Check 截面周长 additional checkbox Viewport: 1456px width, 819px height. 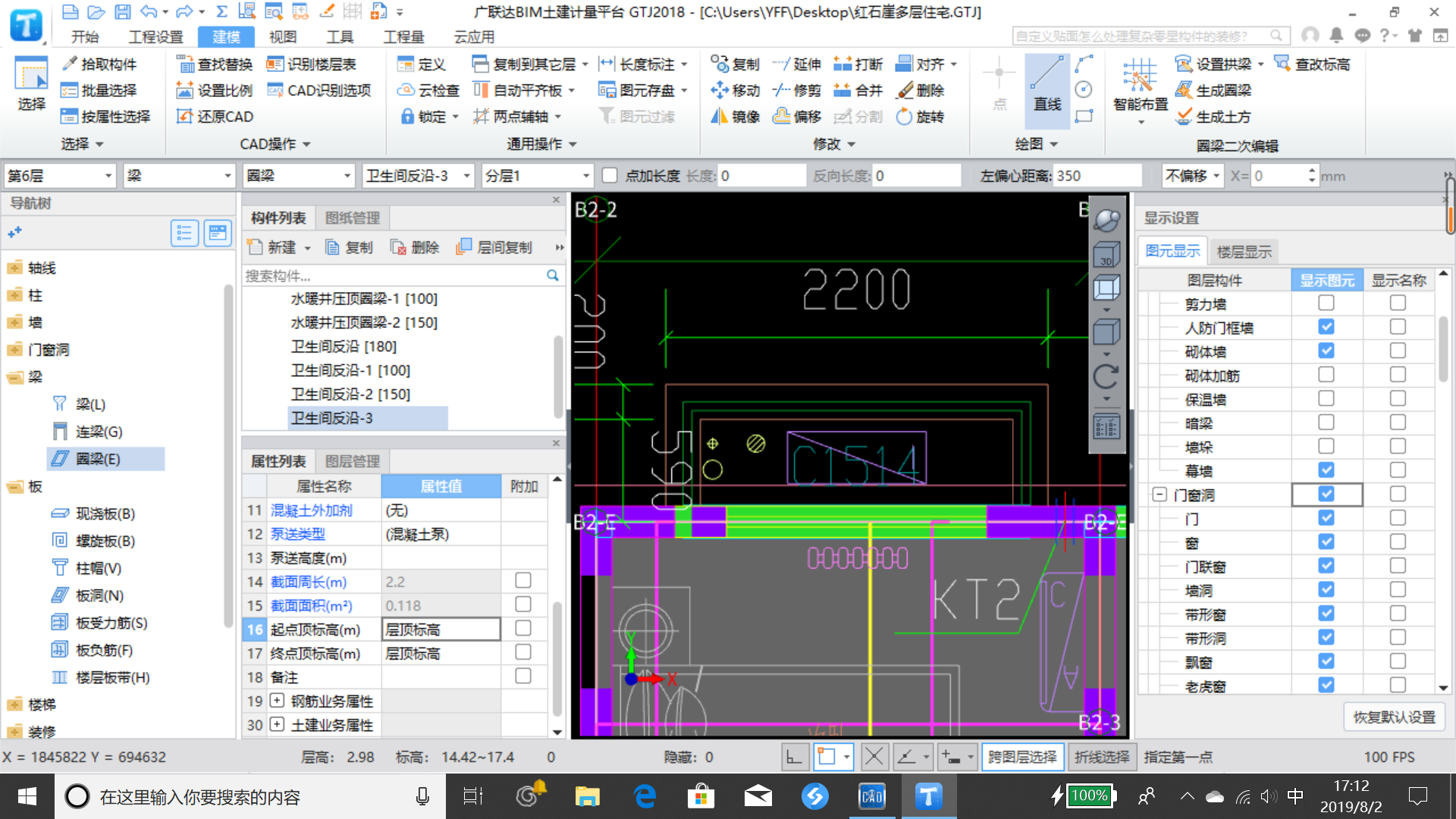tap(522, 580)
